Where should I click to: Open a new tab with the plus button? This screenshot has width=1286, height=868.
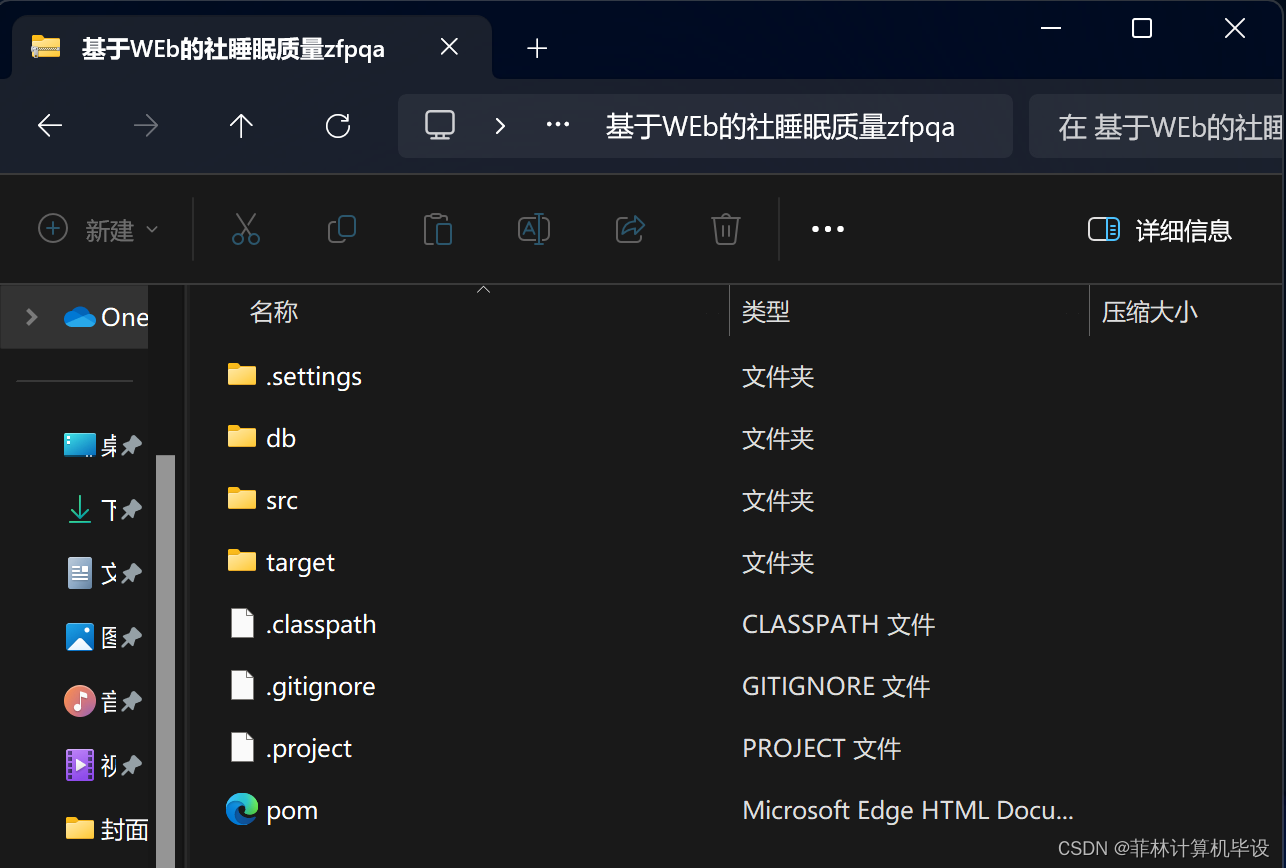coord(537,47)
